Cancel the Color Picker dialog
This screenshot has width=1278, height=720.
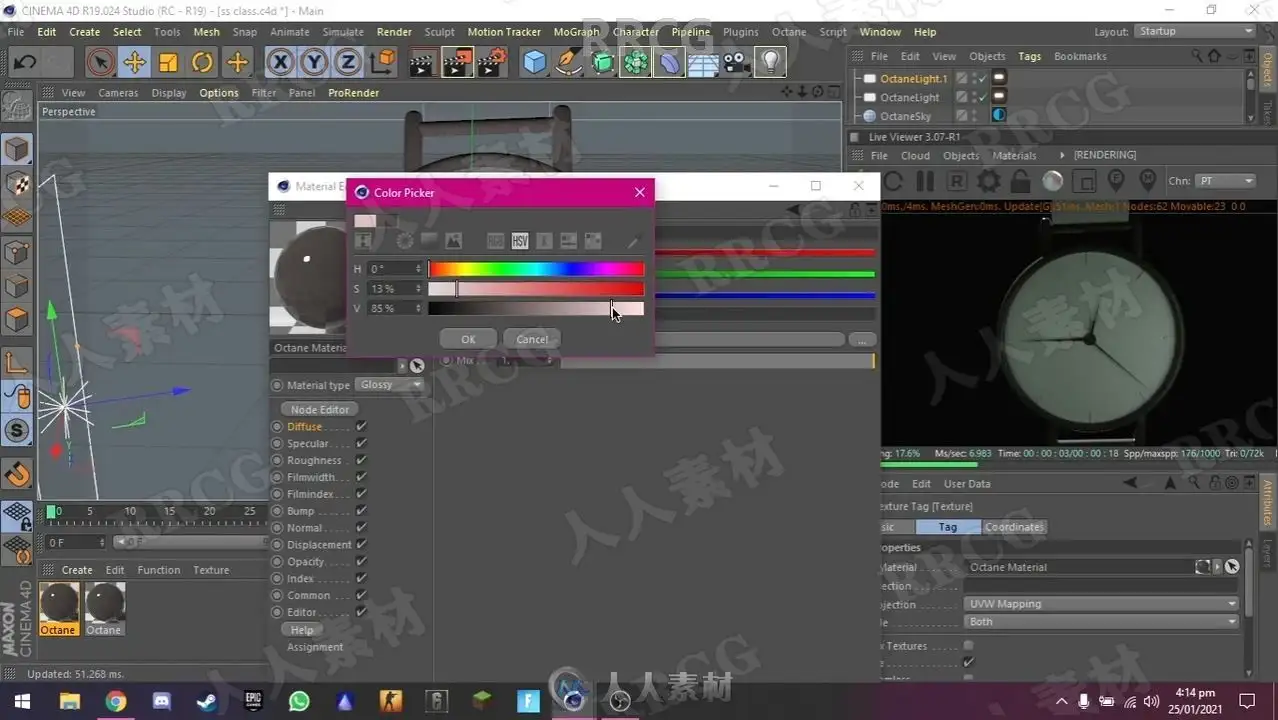[x=531, y=339]
